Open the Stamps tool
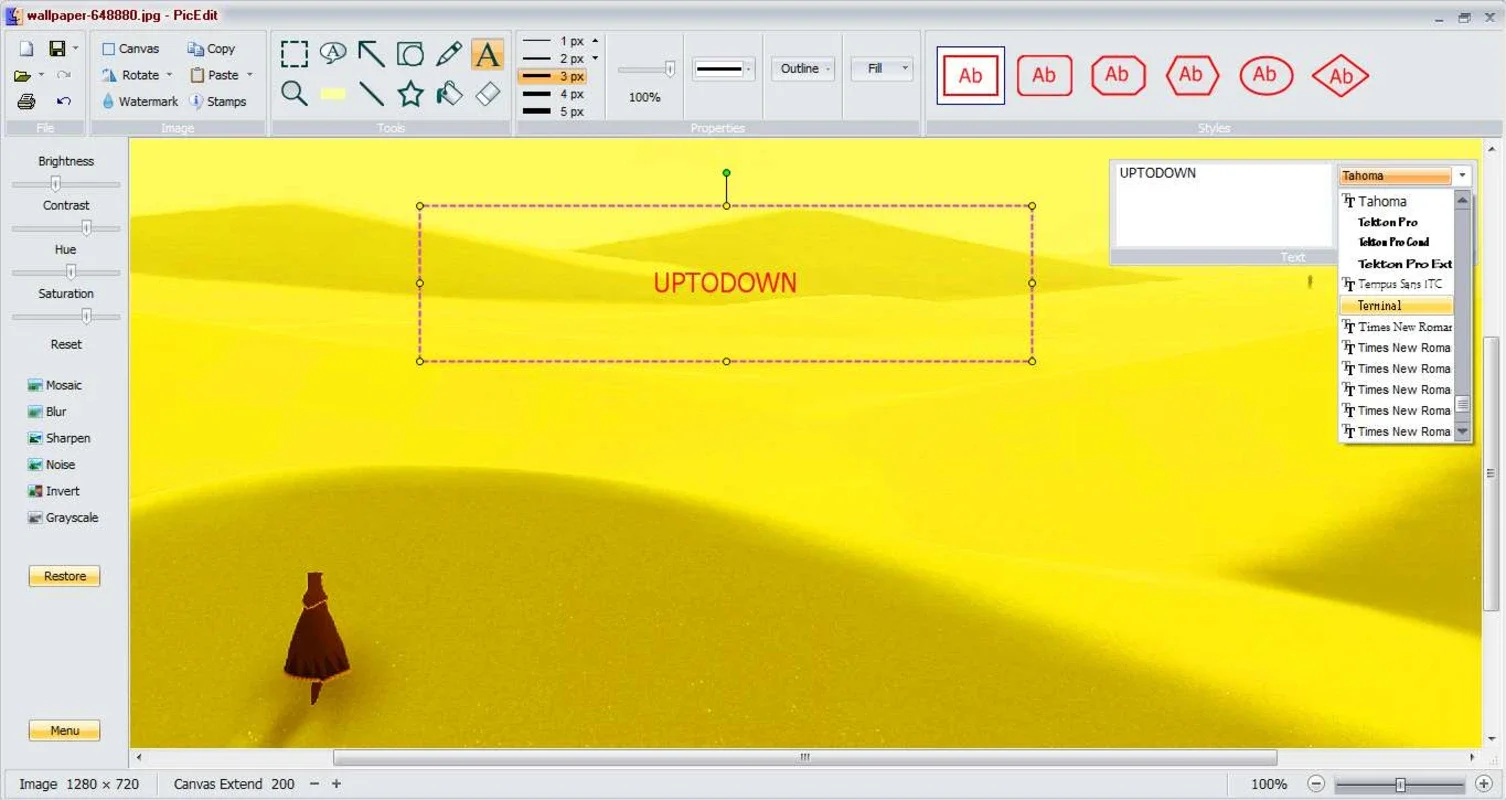The image size is (1506, 800). point(217,101)
